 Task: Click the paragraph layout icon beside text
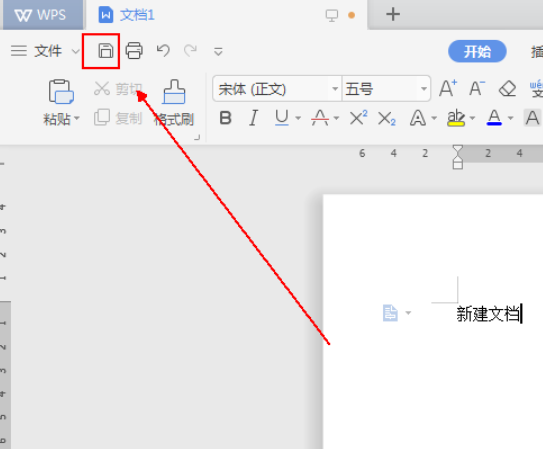390,313
